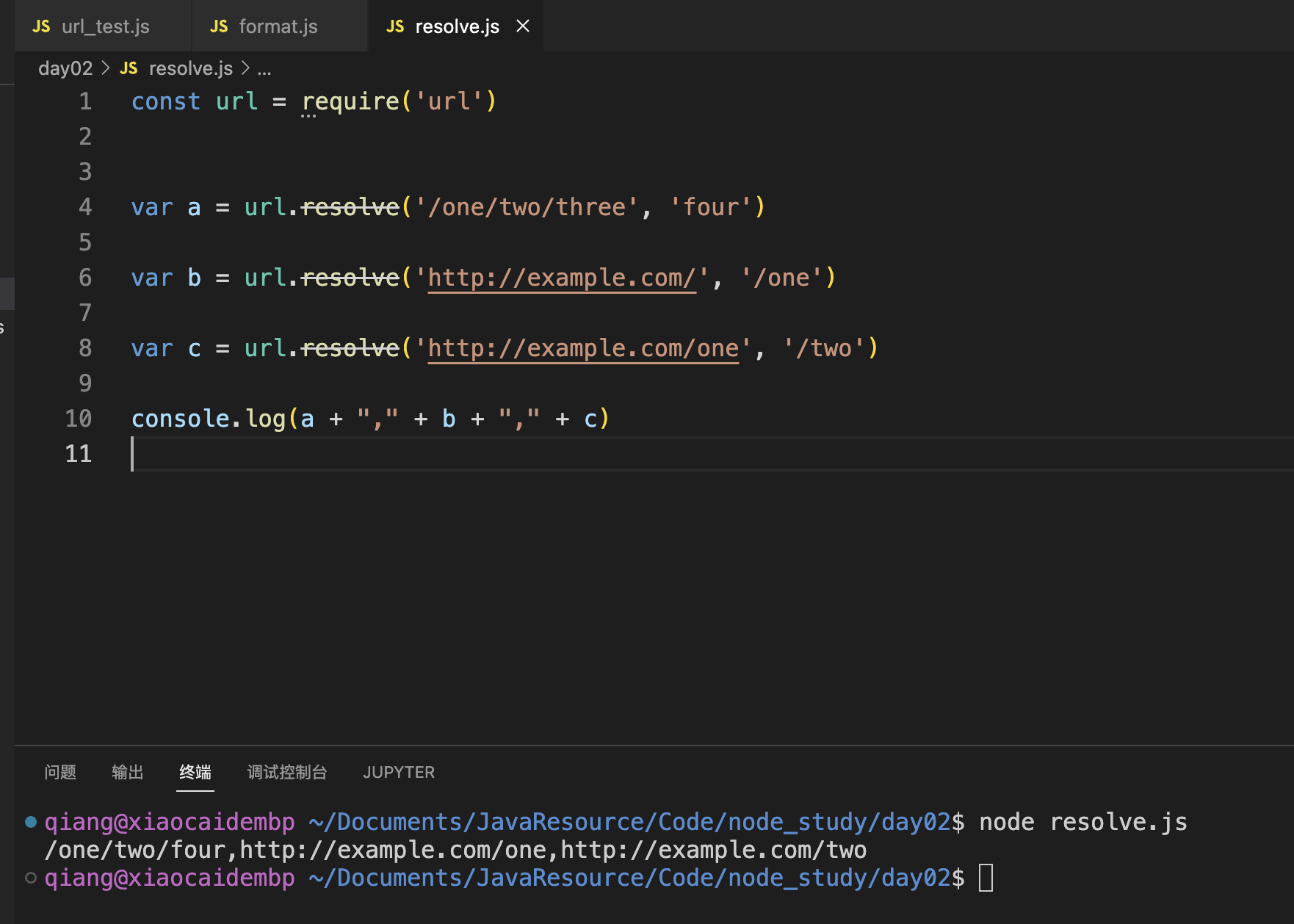This screenshot has width=1294, height=924.
Task: Switch to the format.js tab
Action: click(279, 26)
